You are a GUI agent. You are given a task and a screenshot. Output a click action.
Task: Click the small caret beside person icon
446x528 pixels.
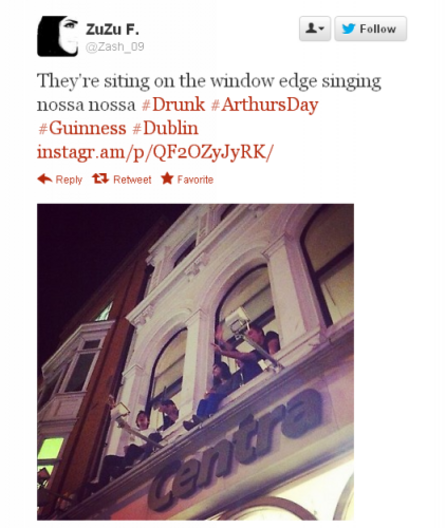[x=321, y=29]
